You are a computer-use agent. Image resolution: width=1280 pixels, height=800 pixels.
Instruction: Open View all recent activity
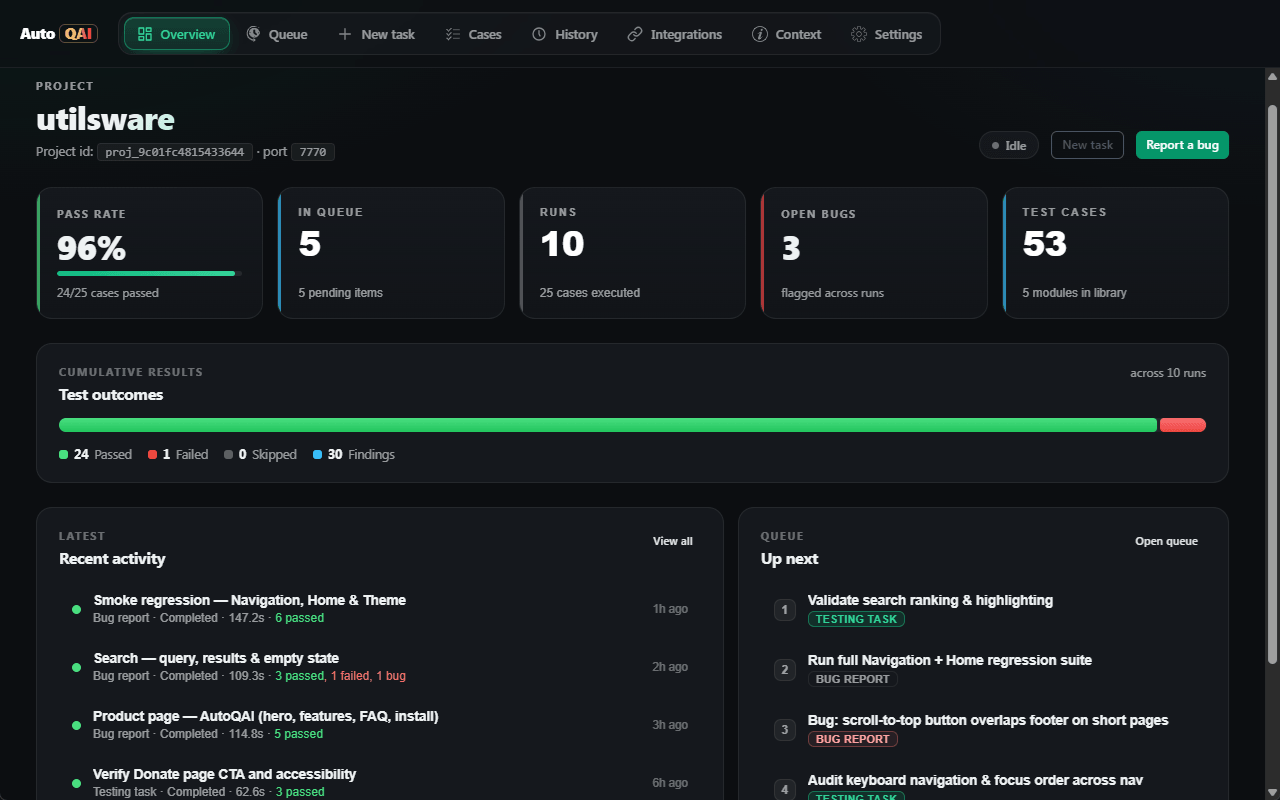(x=673, y=541)
